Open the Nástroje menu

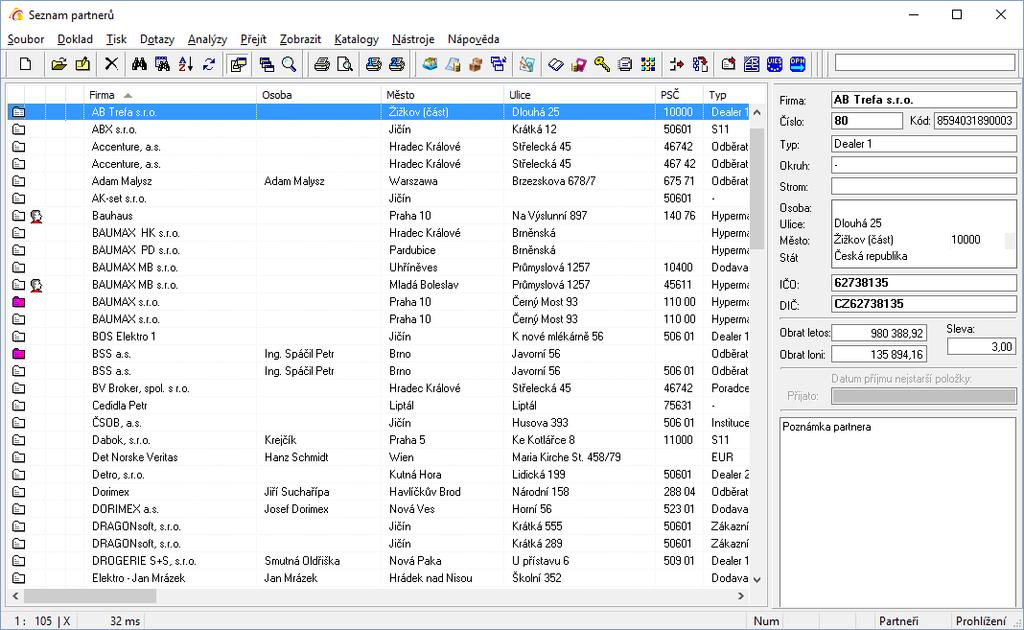tap(413, 39)
